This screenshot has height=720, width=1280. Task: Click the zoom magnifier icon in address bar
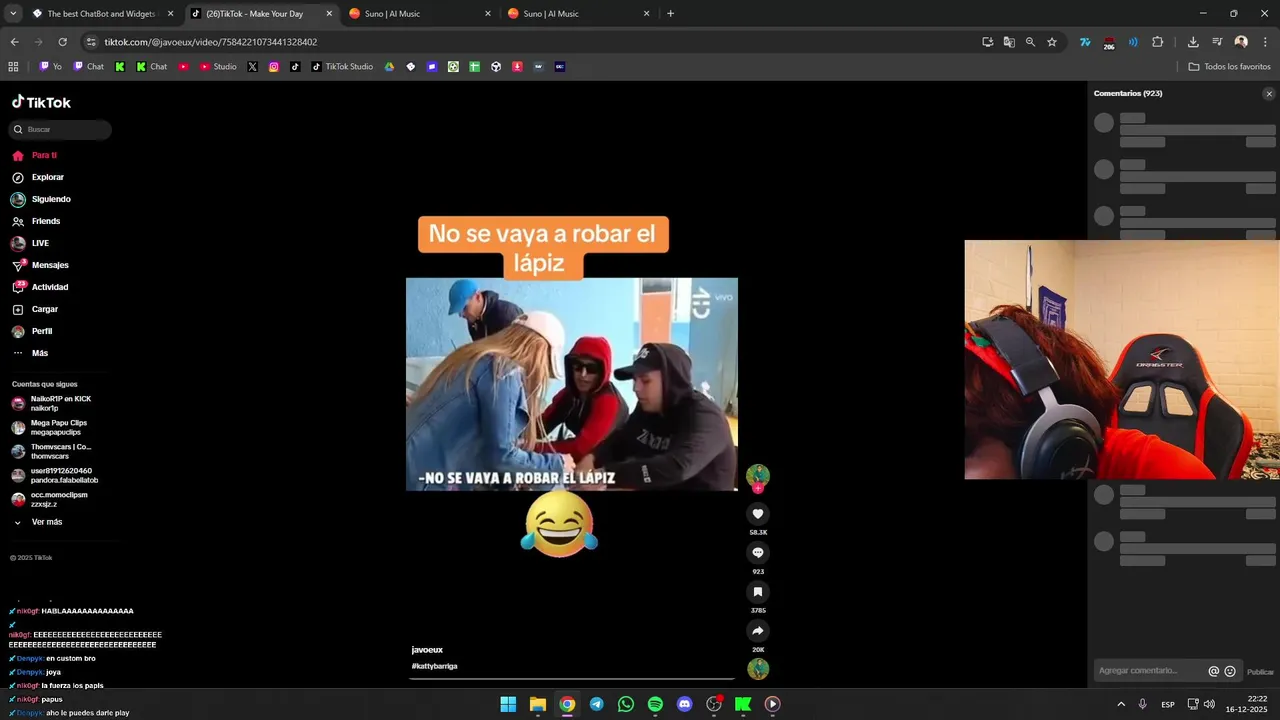pyautogui.click(x=1030, y=42)
